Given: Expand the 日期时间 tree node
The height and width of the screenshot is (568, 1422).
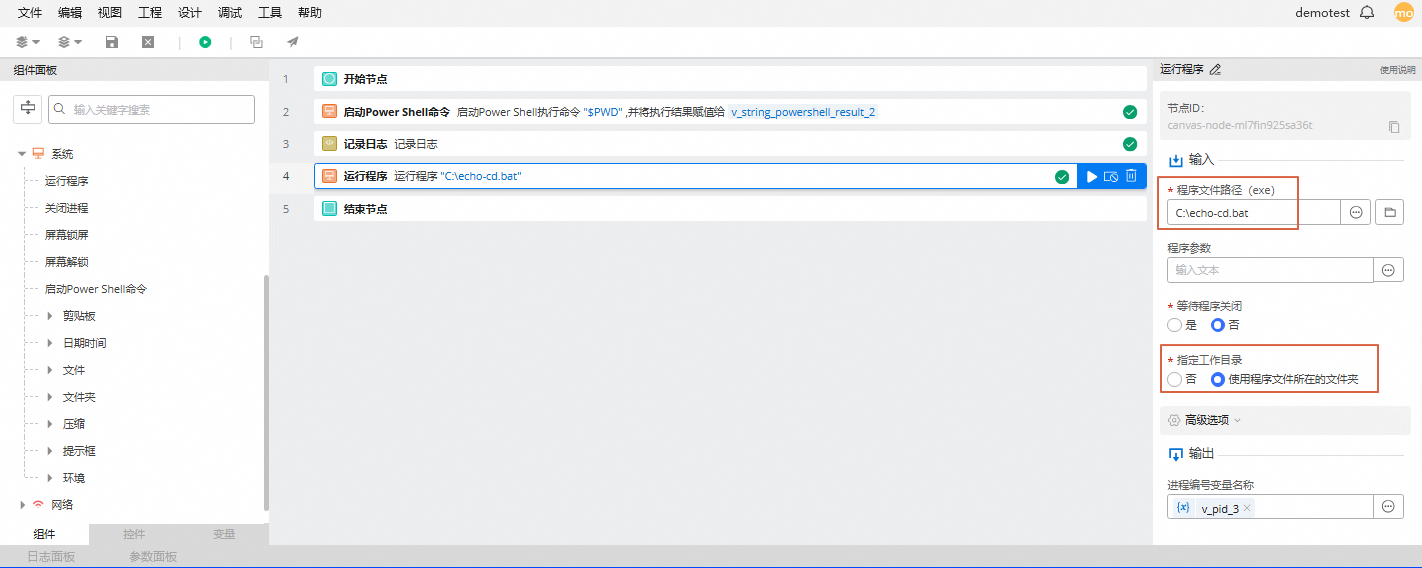Looking at the screenshot, I should [51, 343].
